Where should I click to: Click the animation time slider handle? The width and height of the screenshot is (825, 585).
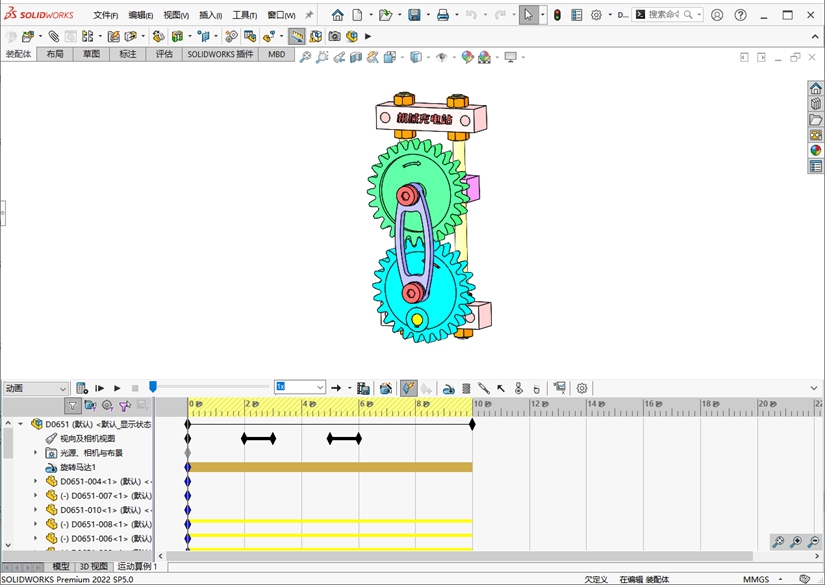(153, 387)
